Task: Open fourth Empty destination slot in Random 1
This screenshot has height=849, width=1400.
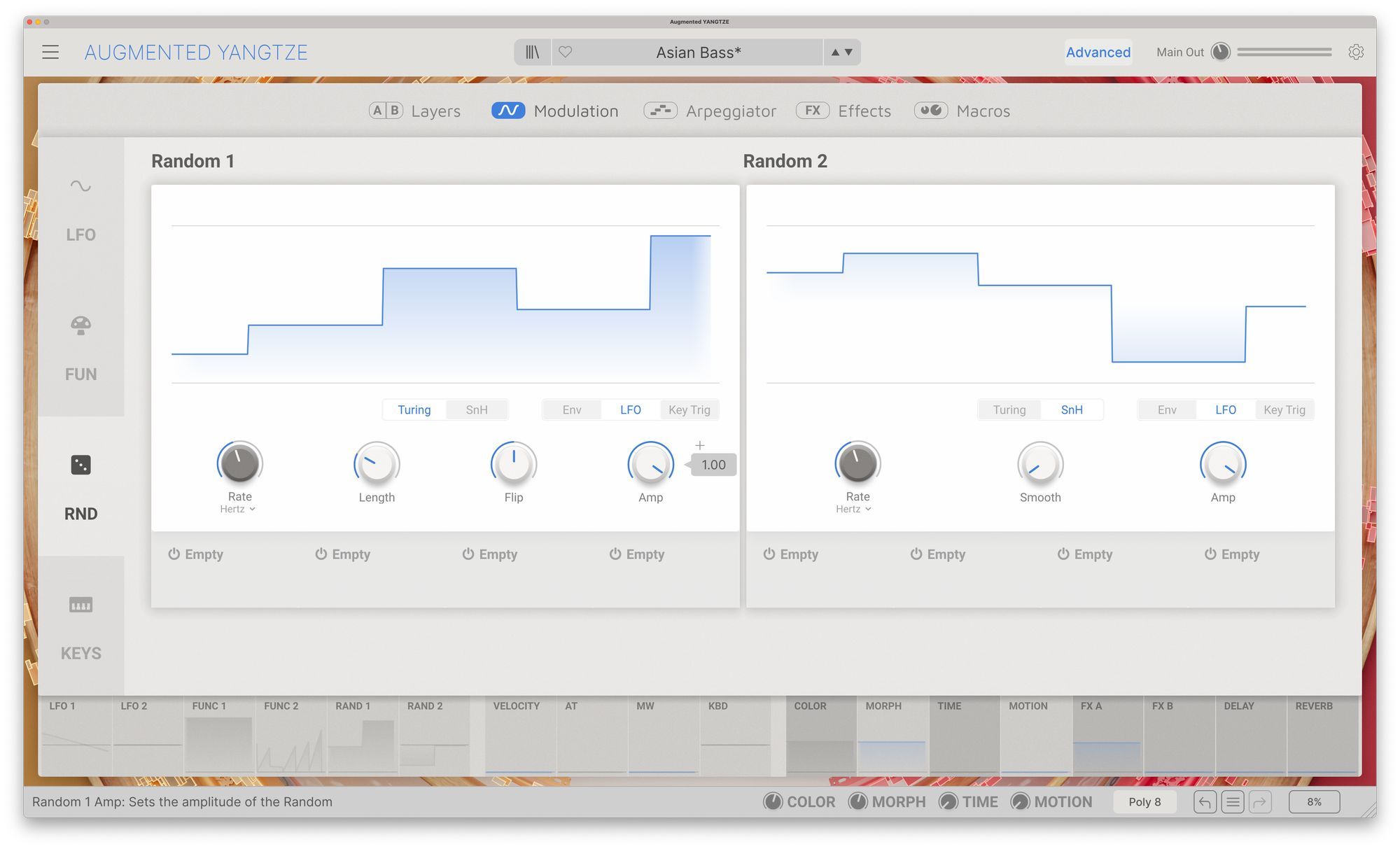Action: (x=637, y=554)
